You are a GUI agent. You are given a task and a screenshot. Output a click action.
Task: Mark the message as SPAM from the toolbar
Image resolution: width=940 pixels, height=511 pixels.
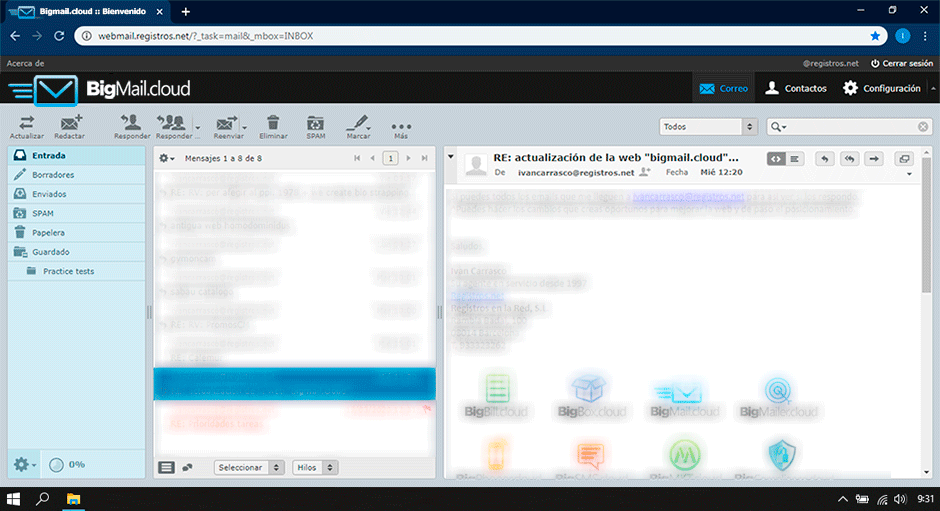point(315,124)
